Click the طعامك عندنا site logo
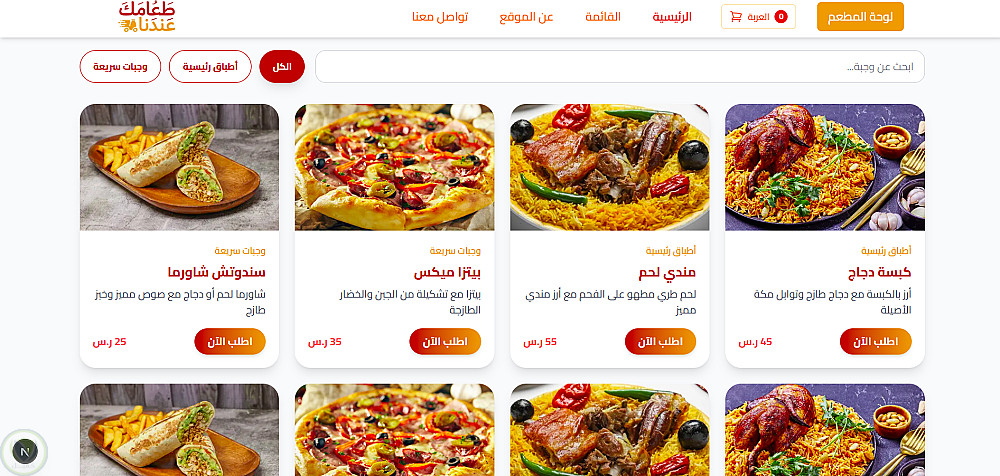Screen dimensions: 1000x476 tap(147, 17)
